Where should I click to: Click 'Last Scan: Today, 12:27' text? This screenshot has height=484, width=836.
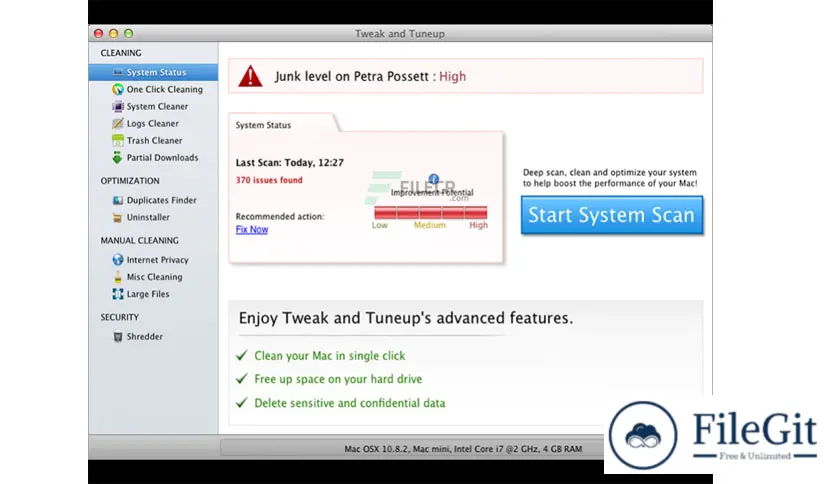click(290, 163)
